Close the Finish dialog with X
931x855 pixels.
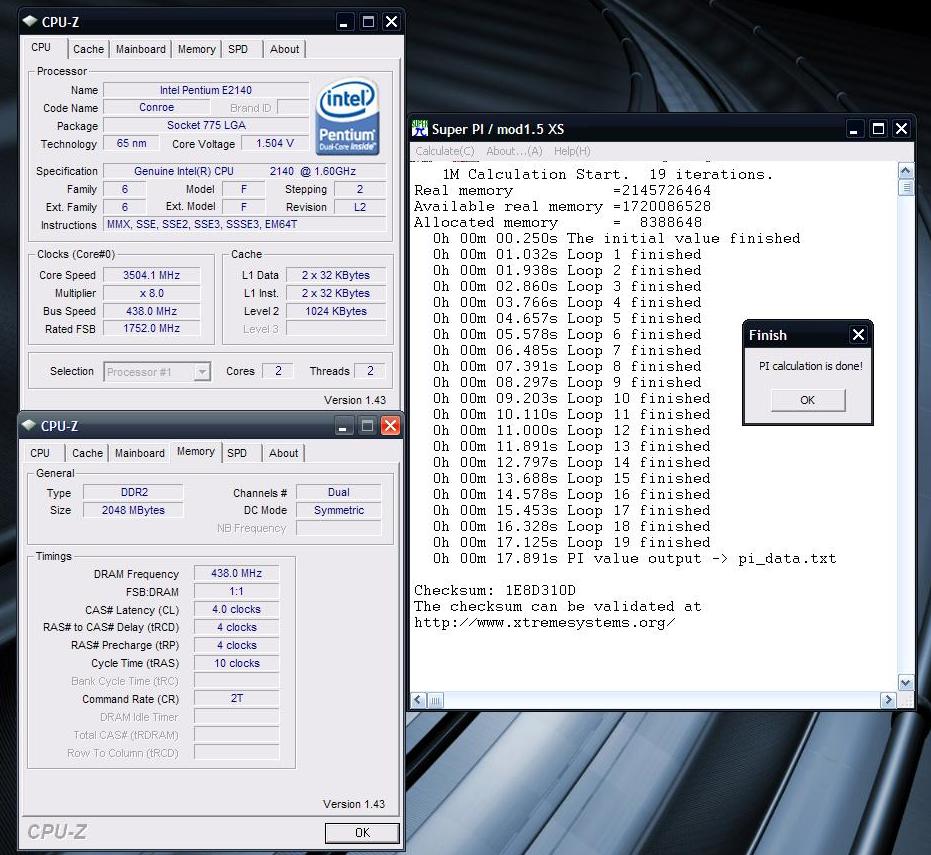858,335
